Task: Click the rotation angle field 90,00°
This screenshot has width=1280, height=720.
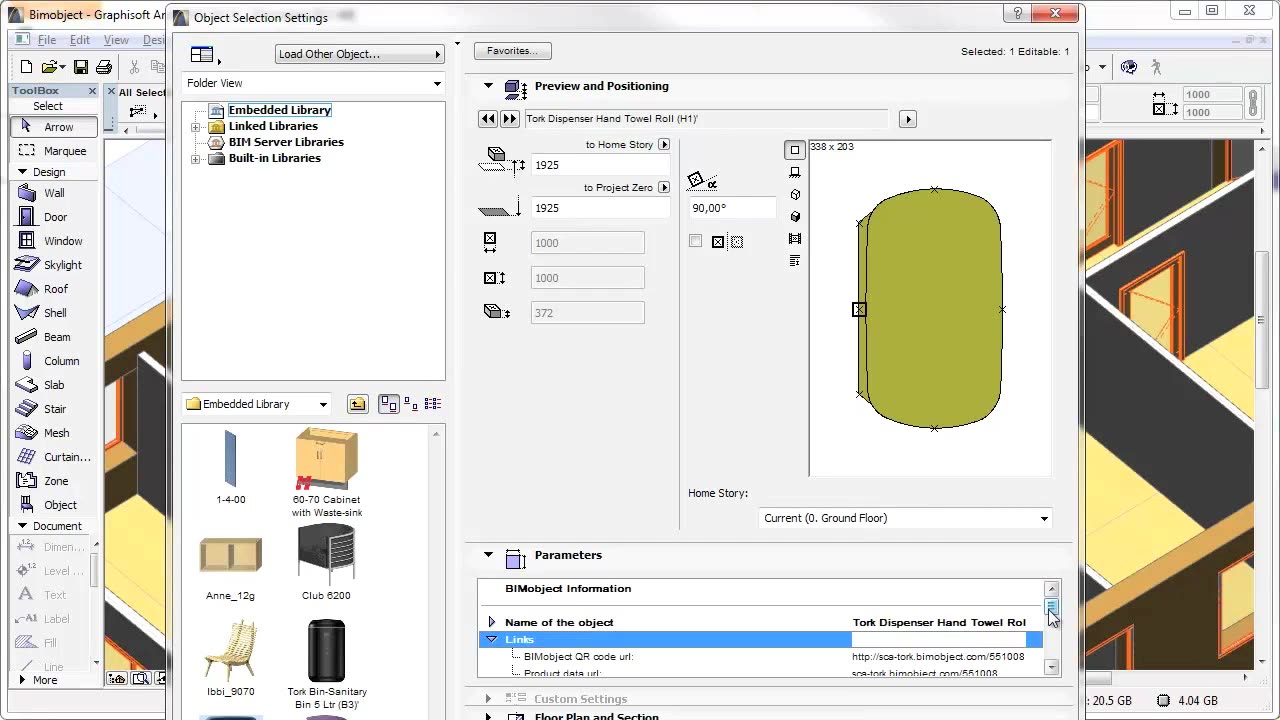Action: (732, 208)
